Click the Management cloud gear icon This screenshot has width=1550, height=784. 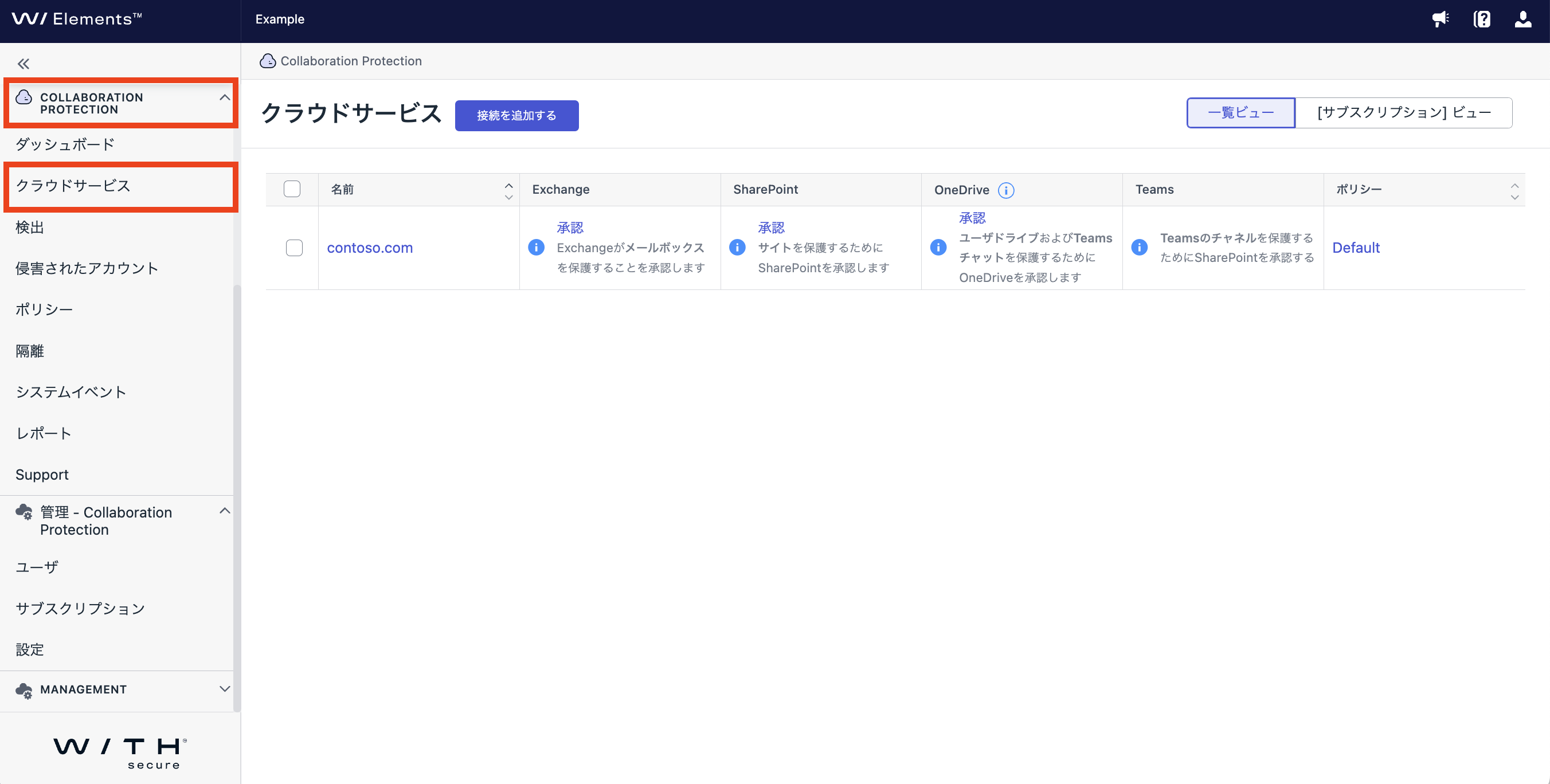(24, 690)
